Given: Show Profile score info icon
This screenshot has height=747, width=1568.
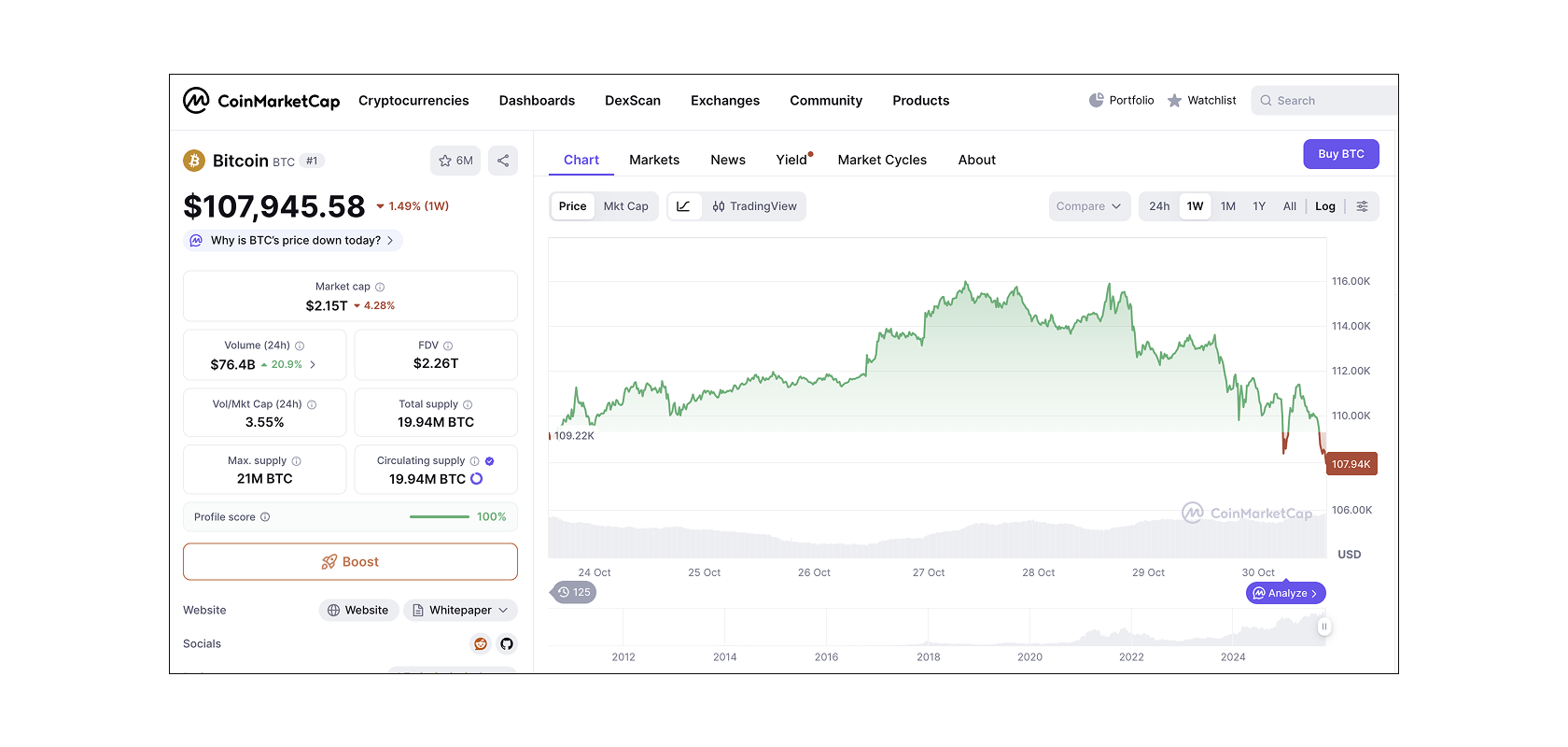Looking at the screenshot, I should [265, 517].
